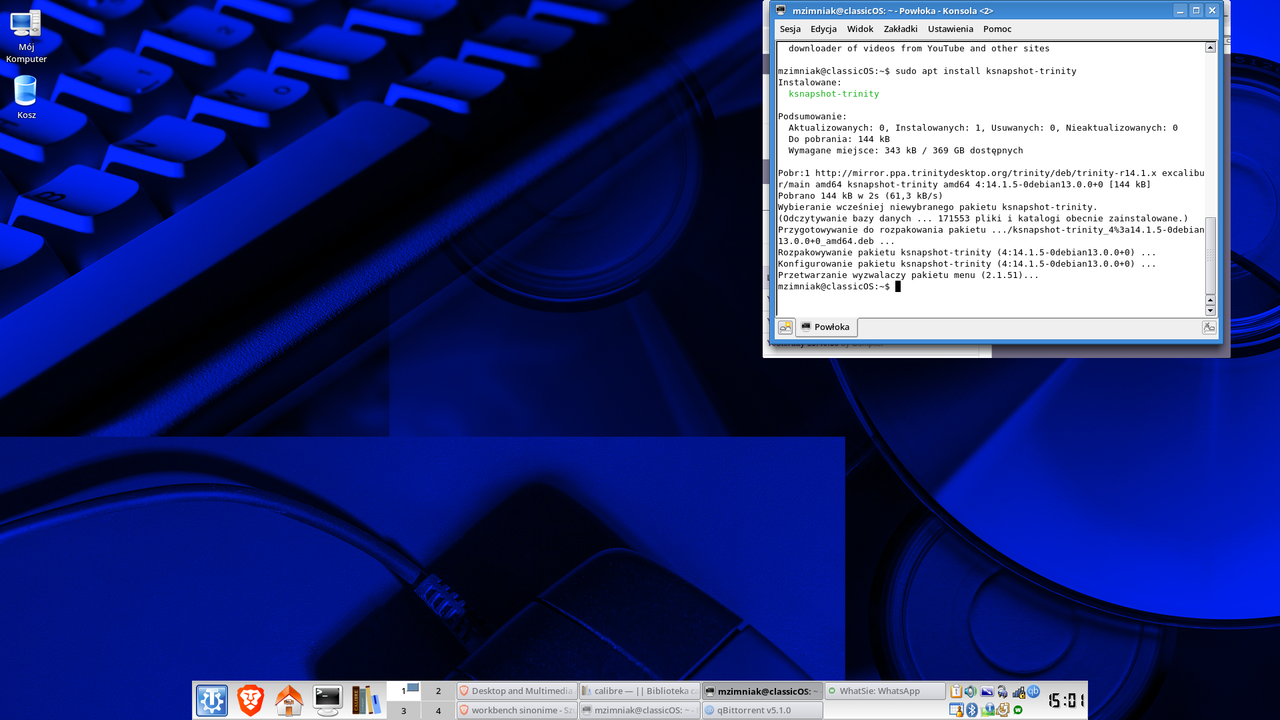Open the Ustawienia menu
This screenshot has width=1280, height=720.
point(950,29)
